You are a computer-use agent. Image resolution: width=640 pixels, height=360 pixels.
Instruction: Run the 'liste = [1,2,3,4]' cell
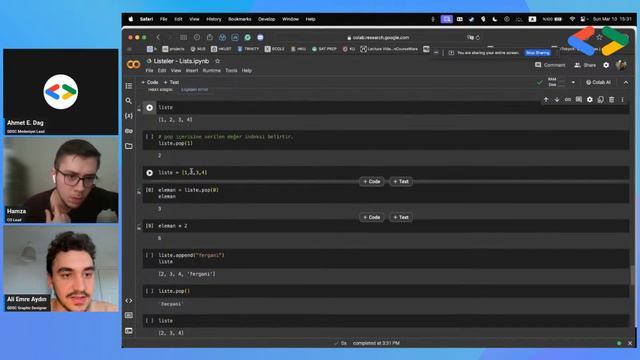[x=149, y=173]
